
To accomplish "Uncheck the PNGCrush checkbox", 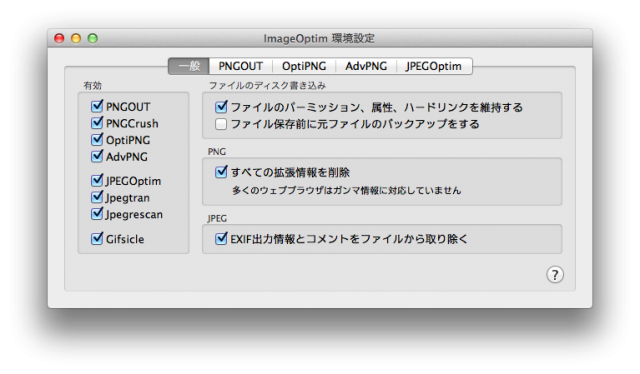I will (97, 123).
